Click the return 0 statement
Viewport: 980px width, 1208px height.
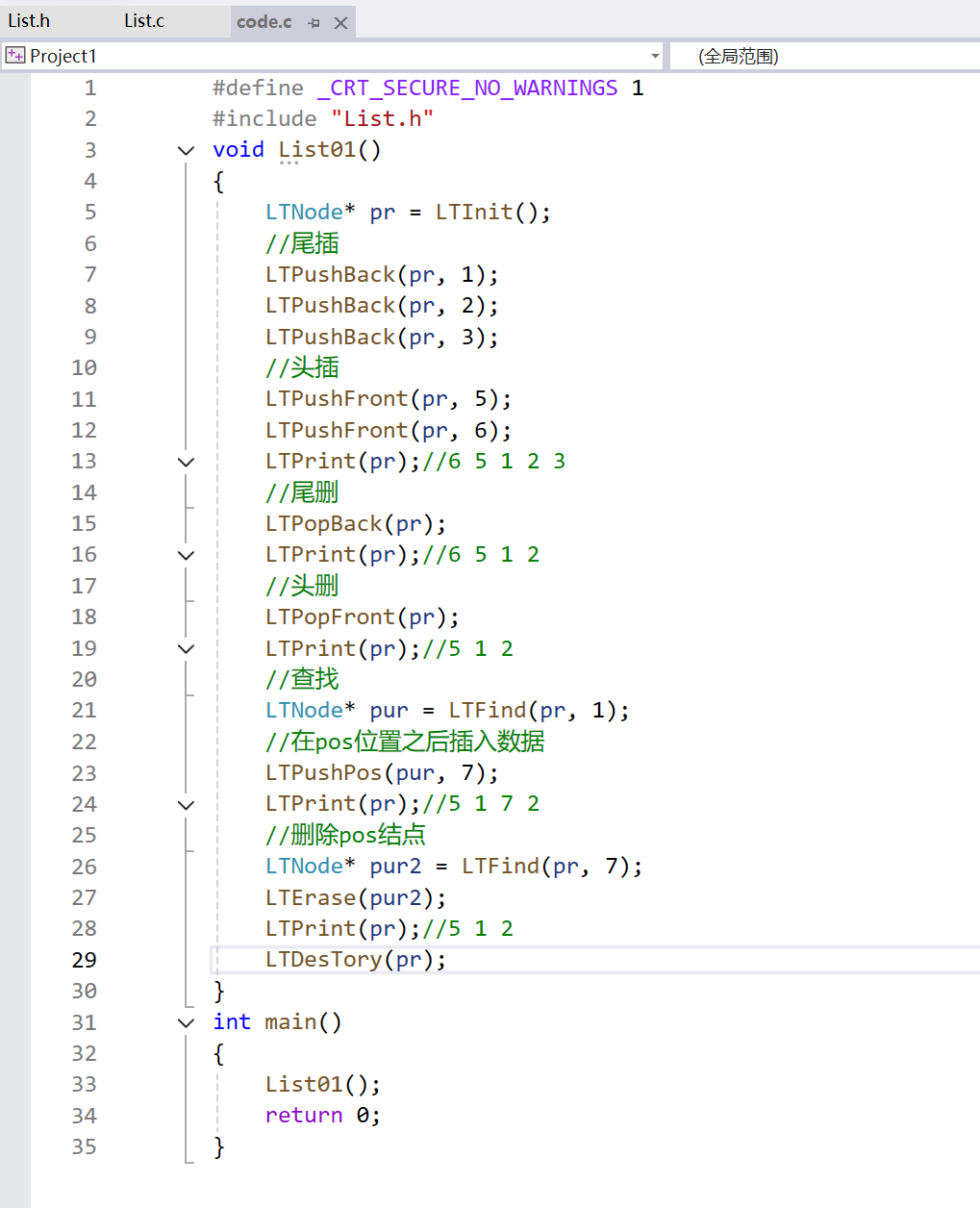323,1116
